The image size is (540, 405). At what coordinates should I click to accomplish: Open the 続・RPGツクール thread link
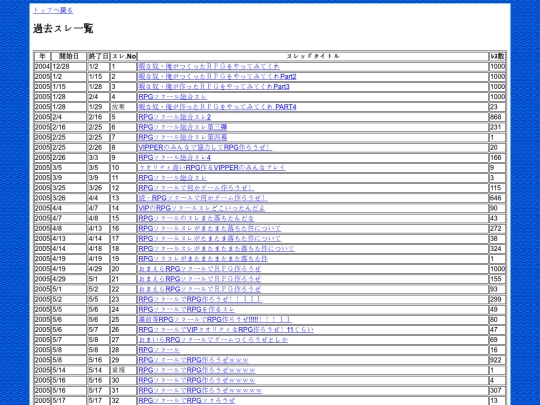[x=202, y=198]
